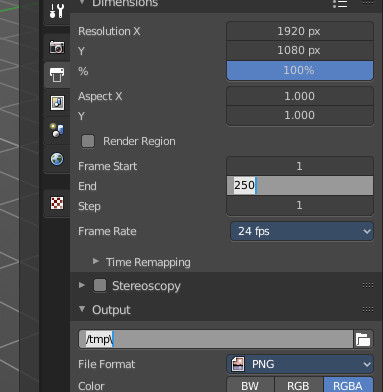Open the Dimensions presets list icon
The image size is (383, 392).
coord(340,4)
